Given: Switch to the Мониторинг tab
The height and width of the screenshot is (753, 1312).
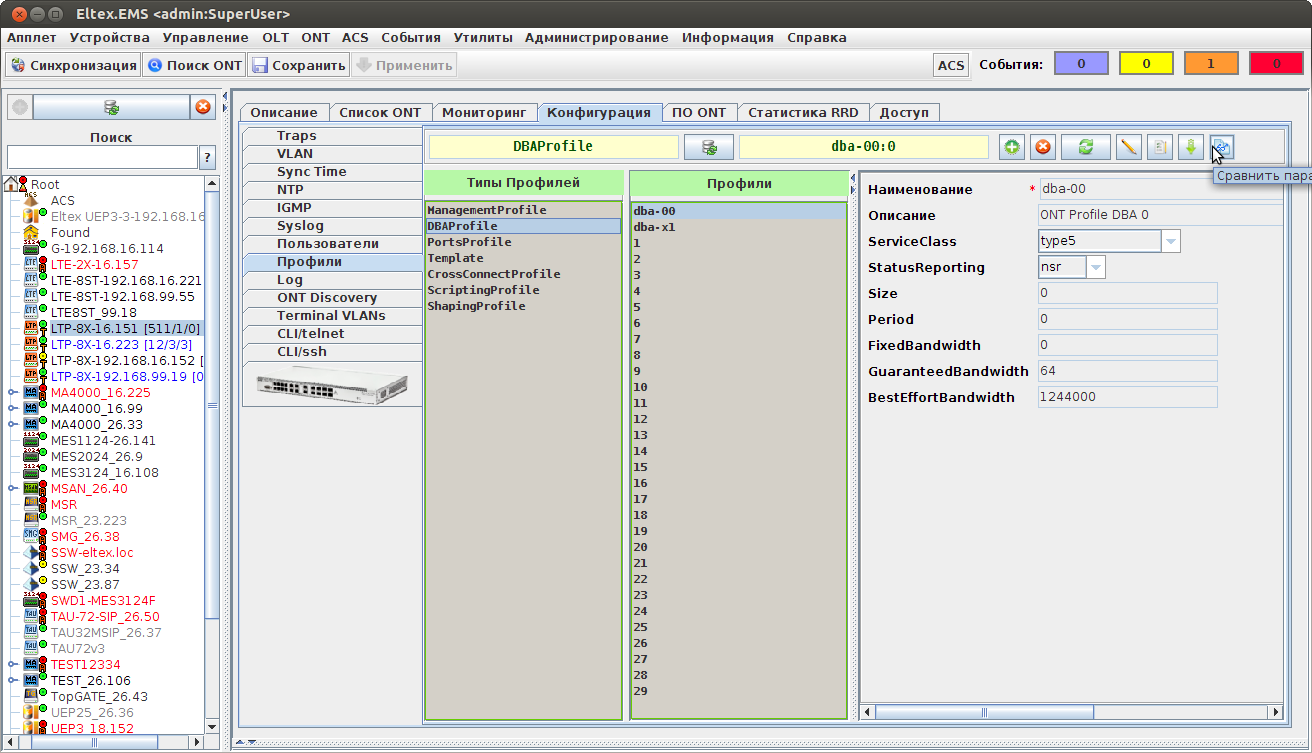Looking at the screenshot, I should pos(484,113).
